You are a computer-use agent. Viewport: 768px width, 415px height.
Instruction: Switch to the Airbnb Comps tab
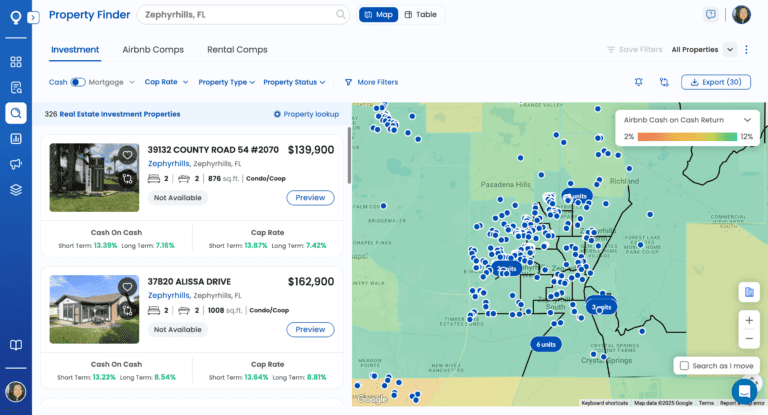point(152,49)
